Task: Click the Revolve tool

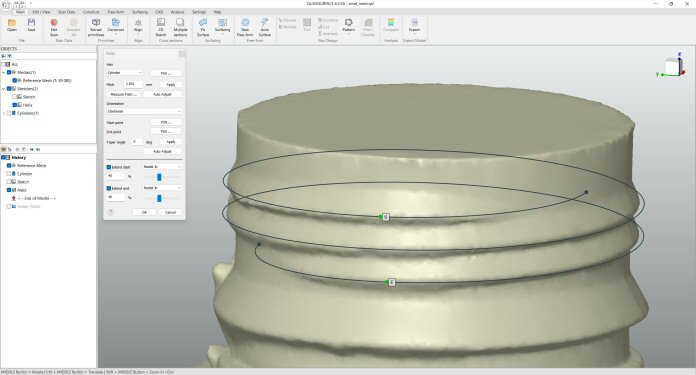Action: (287, 27)
